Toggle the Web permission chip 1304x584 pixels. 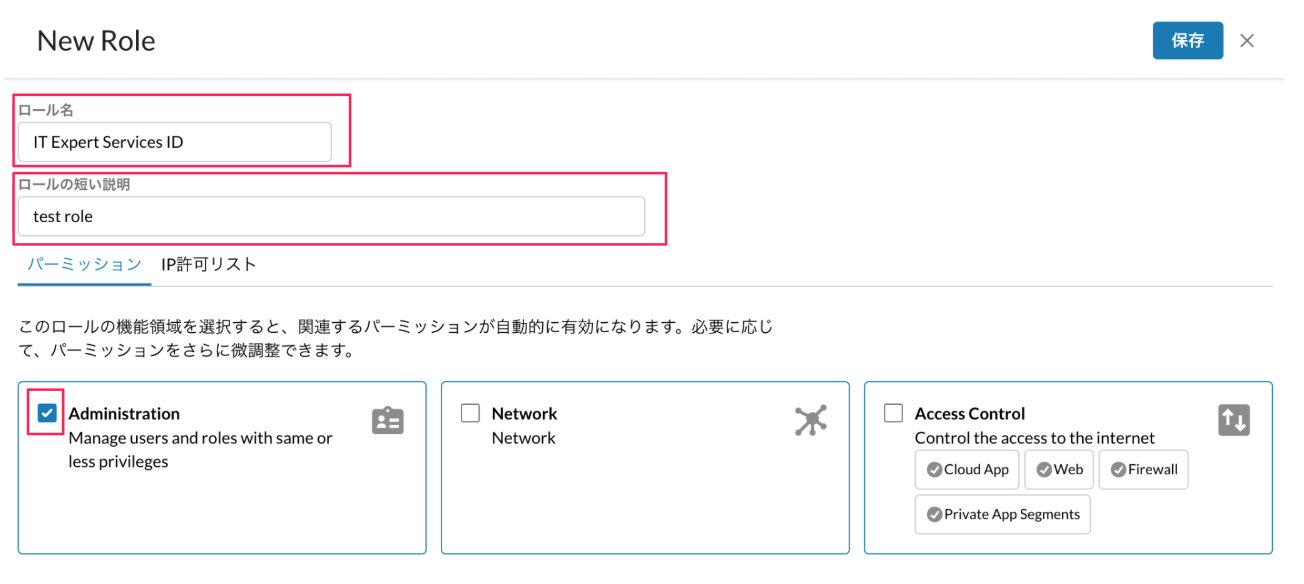[x=1059, y=469]
